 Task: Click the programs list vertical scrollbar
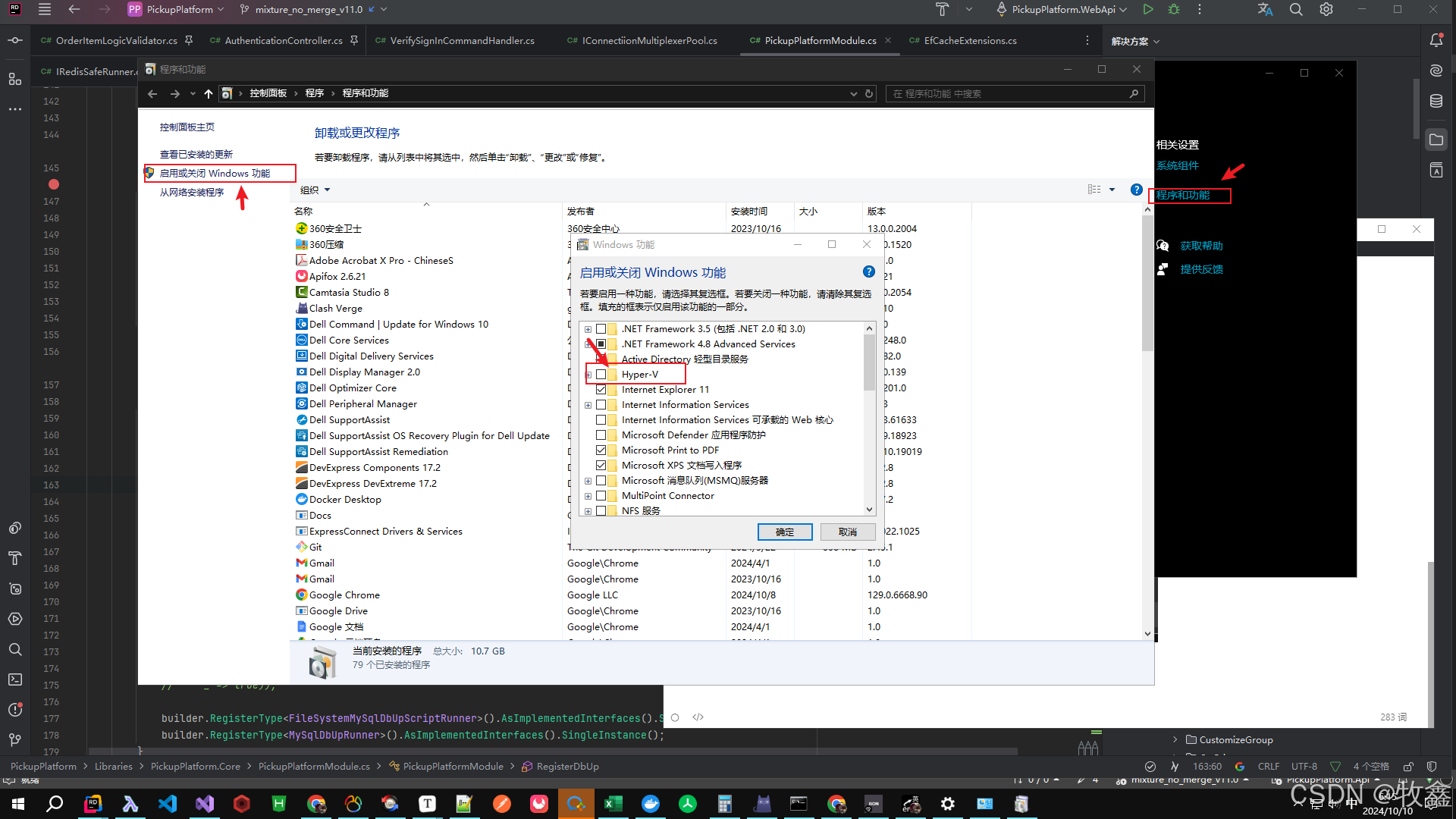(1147, 283)
